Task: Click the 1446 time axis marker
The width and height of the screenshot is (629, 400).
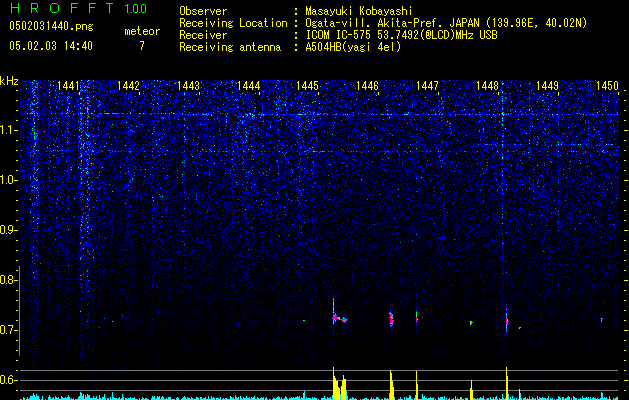Action: point(367,86)
